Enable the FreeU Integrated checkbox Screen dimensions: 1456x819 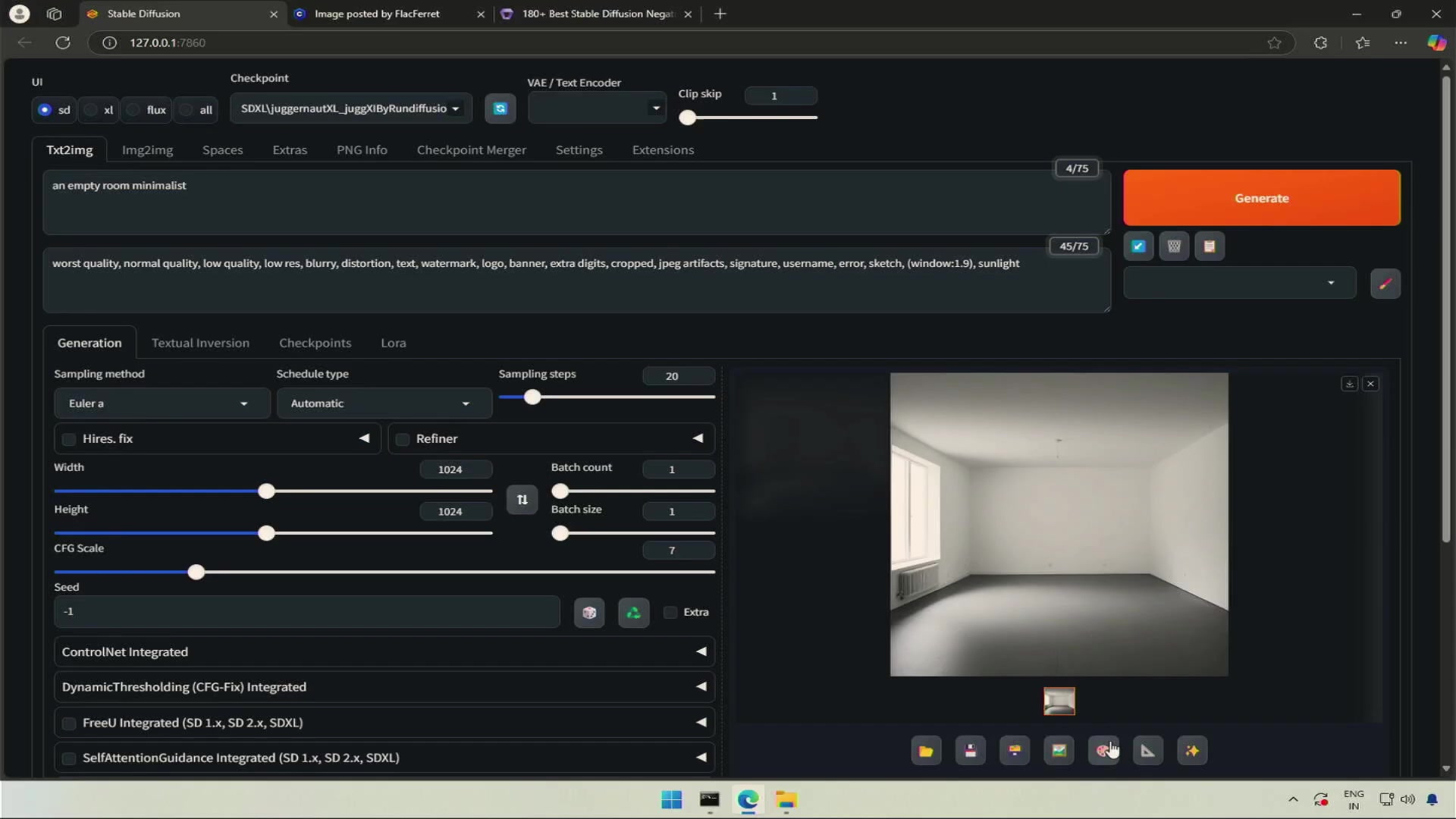pos(69,723)
